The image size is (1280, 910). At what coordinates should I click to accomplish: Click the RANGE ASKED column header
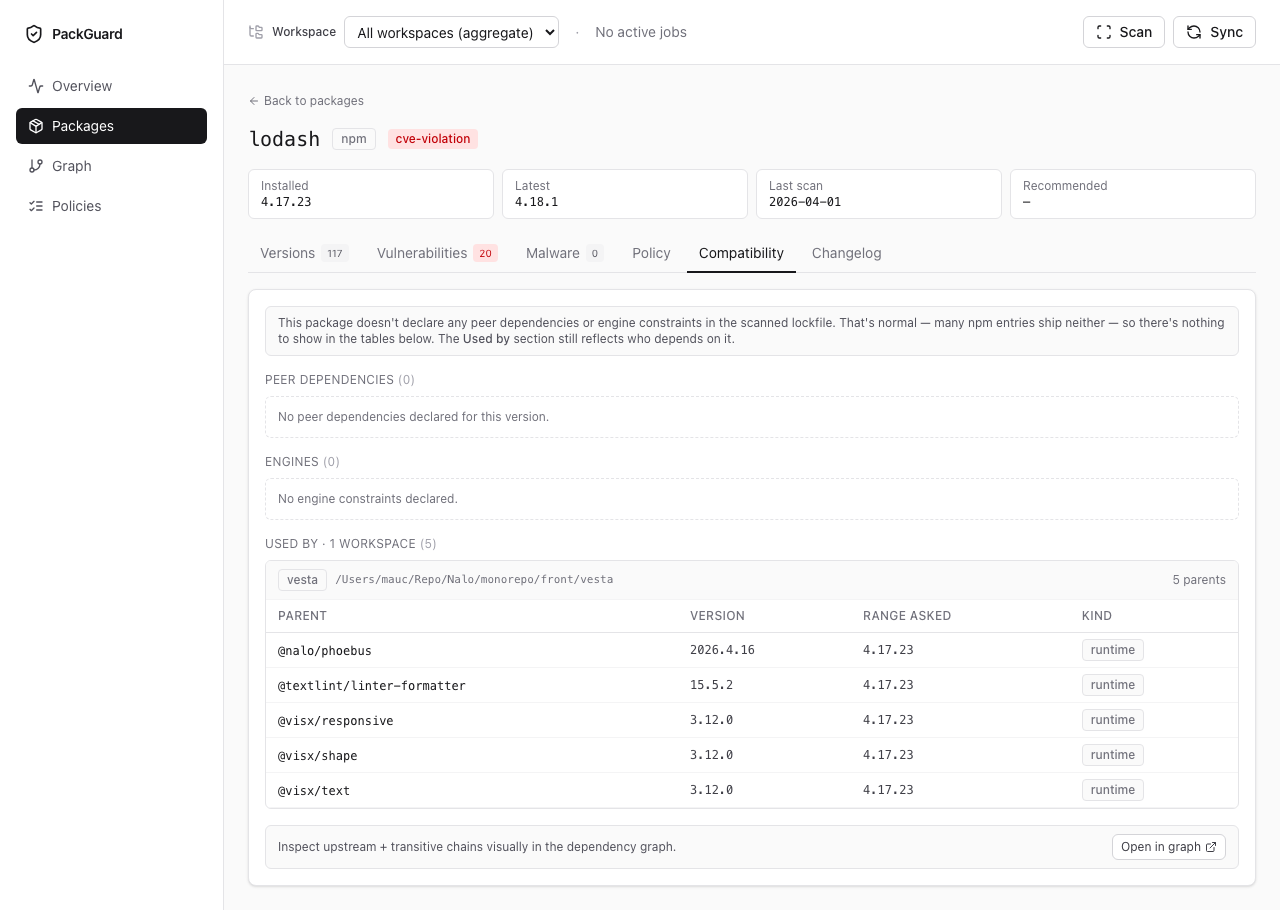[907, 616]
